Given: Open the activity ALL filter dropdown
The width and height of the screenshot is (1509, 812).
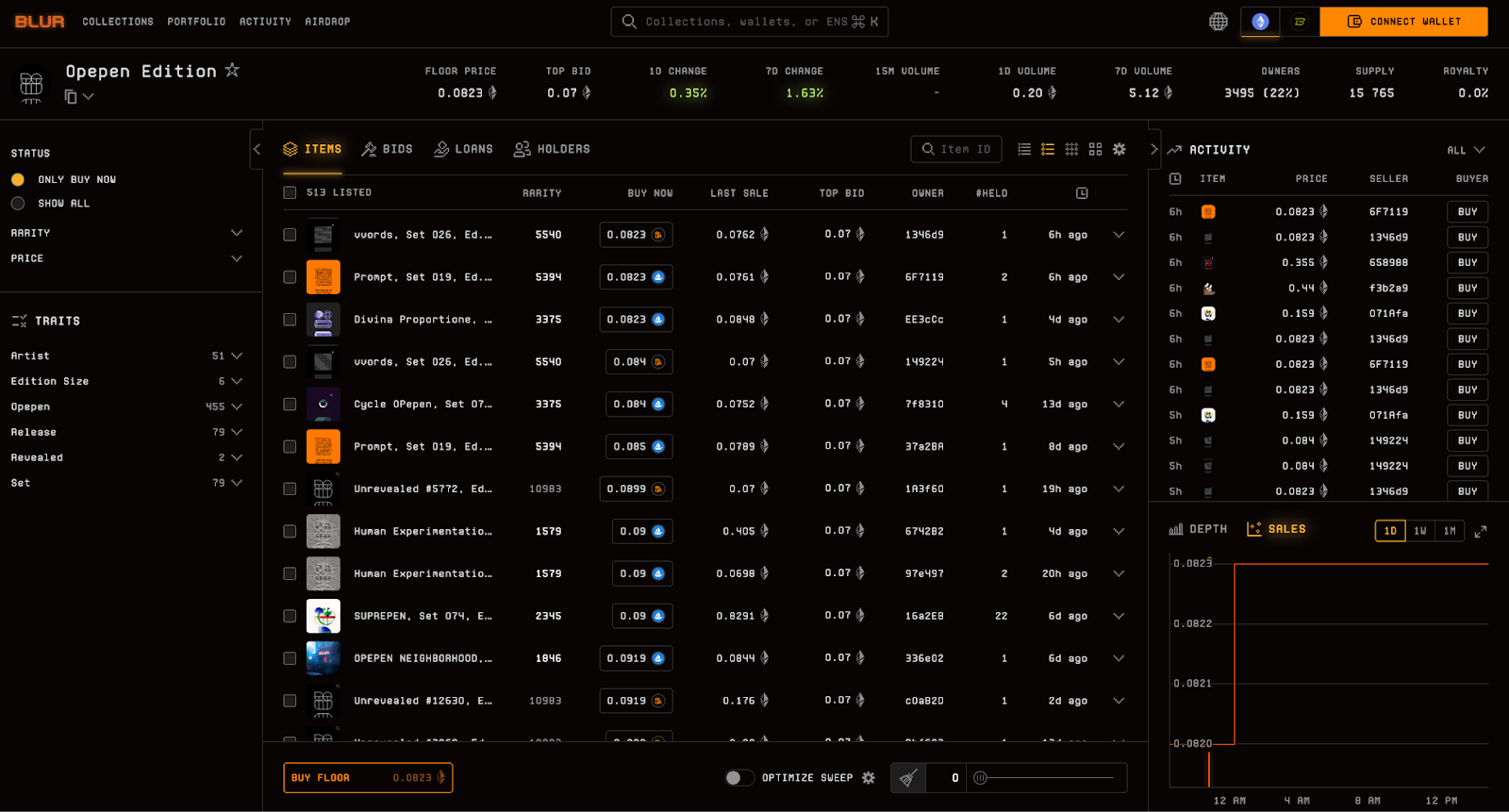Looking at the screenshot, I should [1466, 150].
